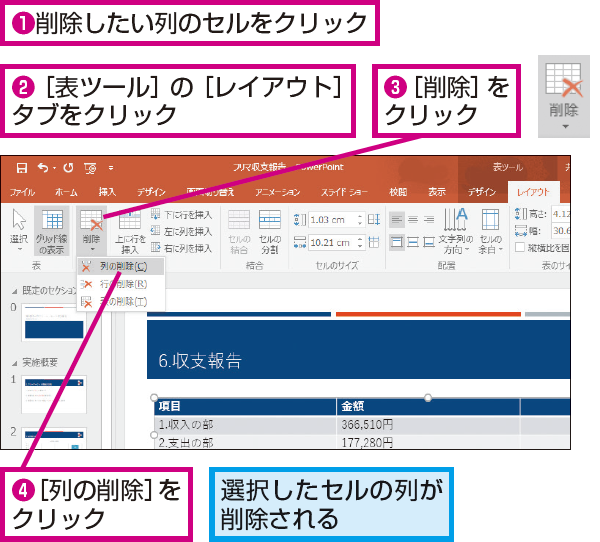The image size is (600, 542).
Task: Open the Select (選択) dropdown
Action: [x=18, y=231]
